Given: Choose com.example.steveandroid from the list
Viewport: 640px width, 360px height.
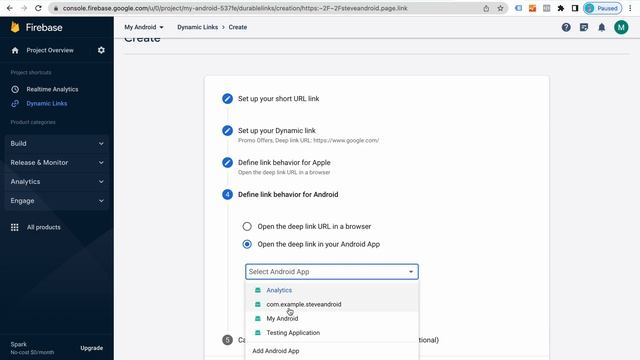Looking at the screenshot, I should click(332, 304).
